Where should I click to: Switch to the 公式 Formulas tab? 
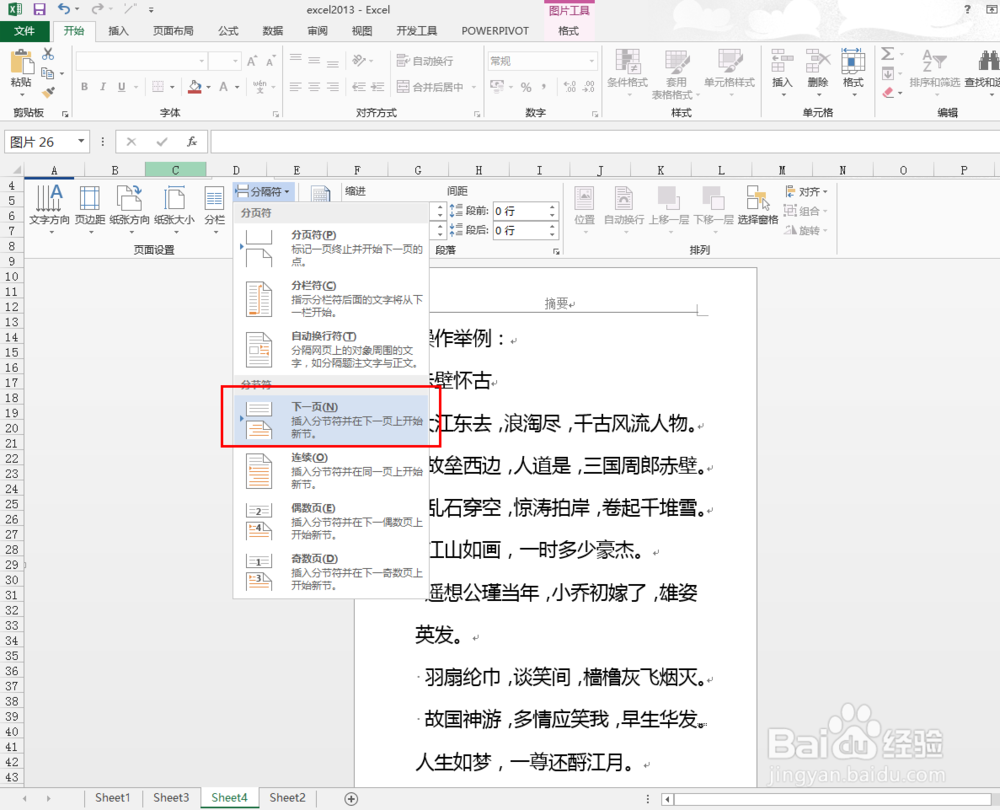[228, 31]
